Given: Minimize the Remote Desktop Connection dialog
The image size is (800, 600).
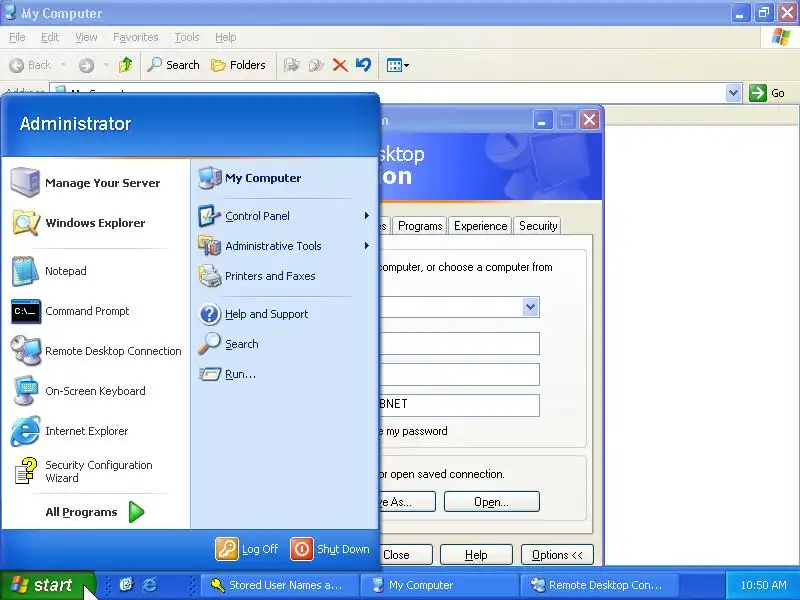Looking at the screenshot, I should 542,121.
